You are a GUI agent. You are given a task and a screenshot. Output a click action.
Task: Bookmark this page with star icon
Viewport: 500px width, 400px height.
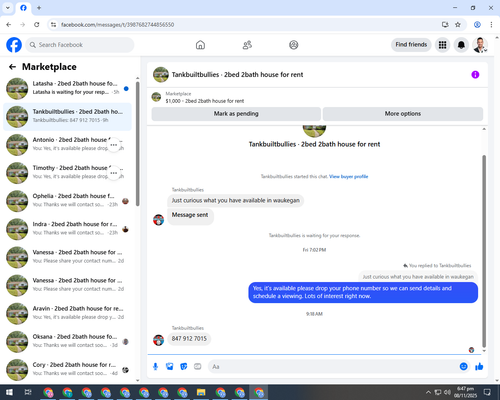click(x=458, y=25)
